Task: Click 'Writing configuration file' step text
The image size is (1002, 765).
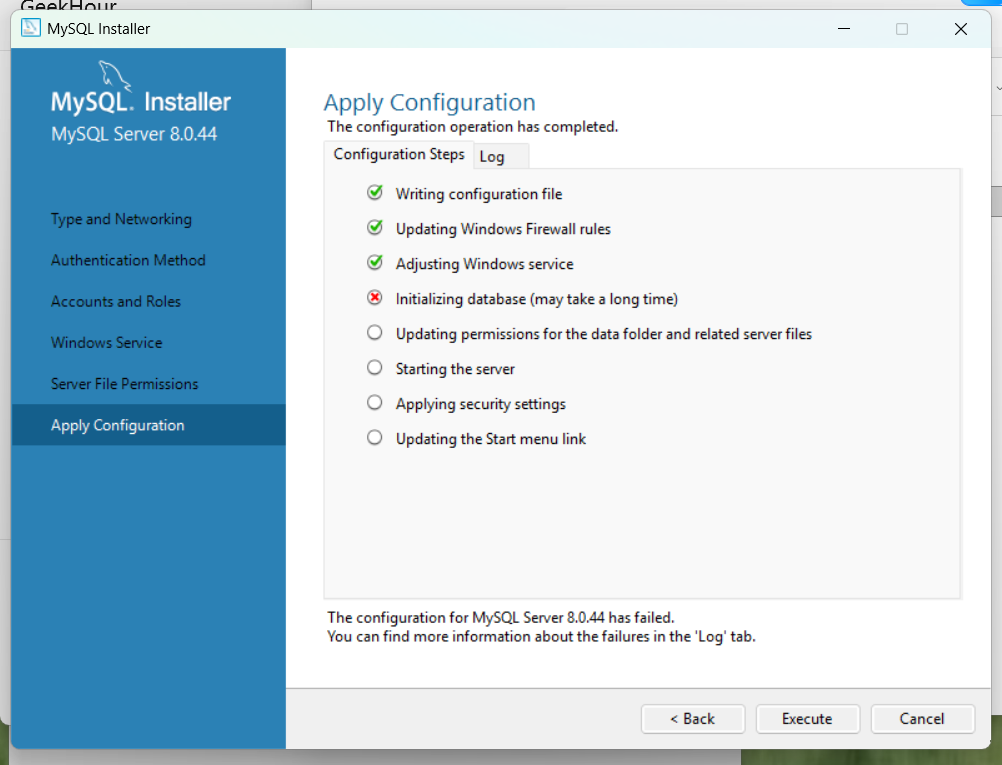Action: tap(479, 194)
